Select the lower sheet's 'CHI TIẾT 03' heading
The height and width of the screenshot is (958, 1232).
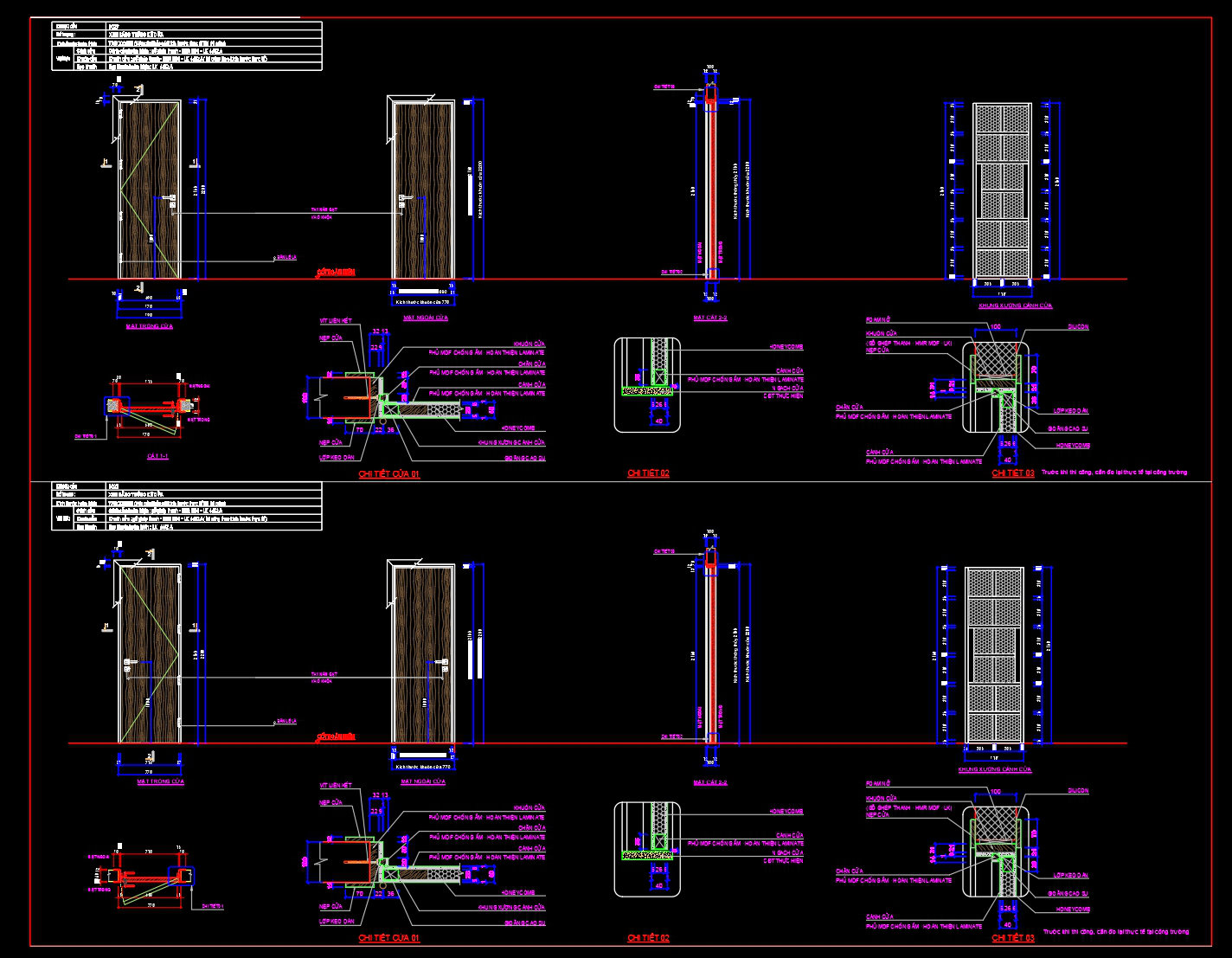click(1012, 938)
